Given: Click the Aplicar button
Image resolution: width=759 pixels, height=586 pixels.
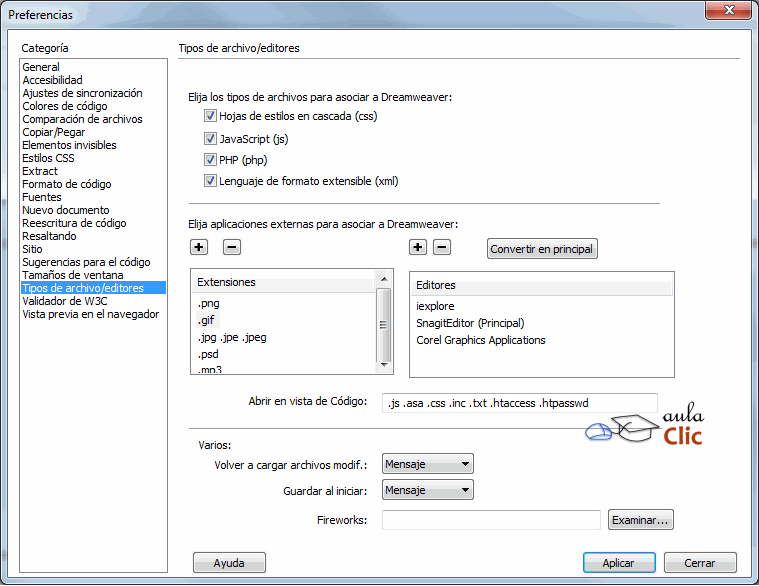Looking at the screenshot, I should pyautogui.click(x=618, y=563).
